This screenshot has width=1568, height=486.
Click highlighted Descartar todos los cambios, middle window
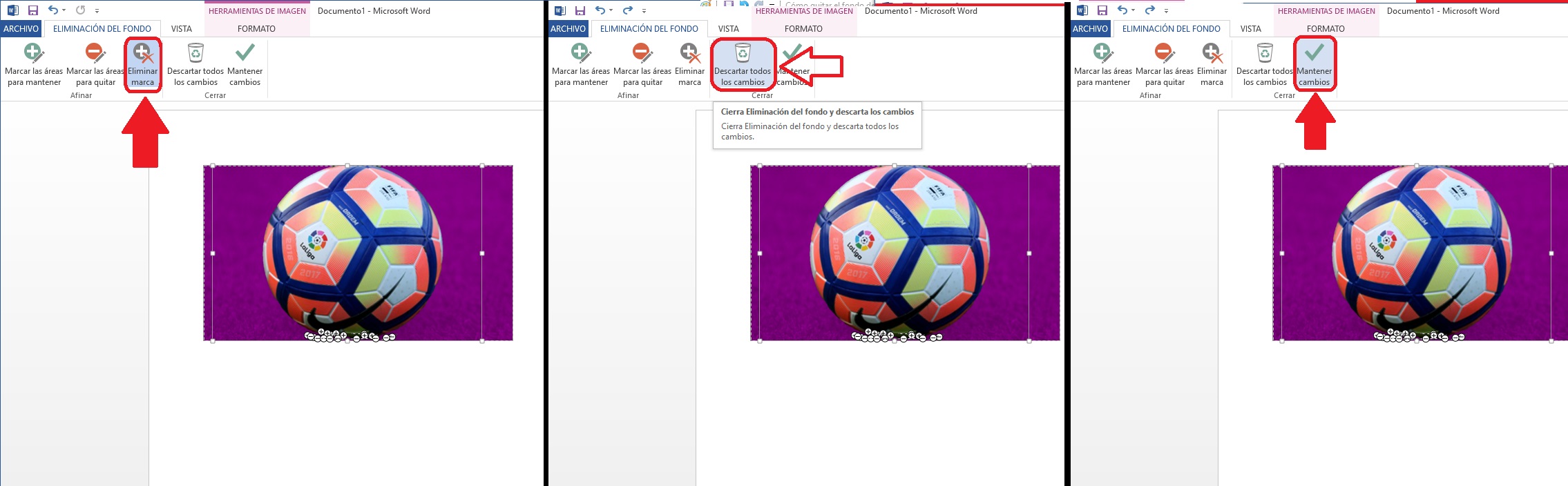click(743, 65)
